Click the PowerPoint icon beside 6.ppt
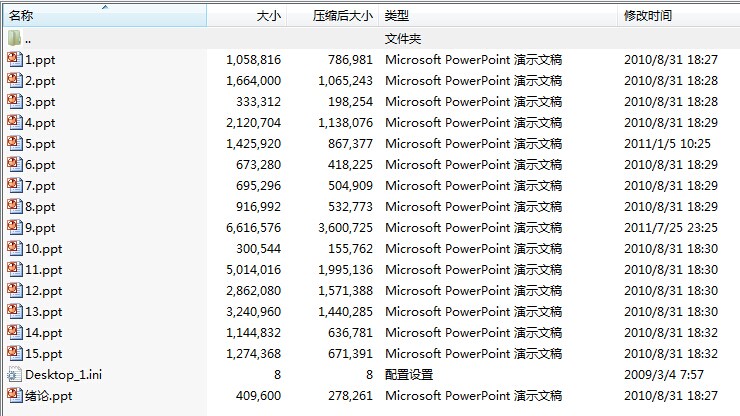740x416 pixels. tap(15, 164)
